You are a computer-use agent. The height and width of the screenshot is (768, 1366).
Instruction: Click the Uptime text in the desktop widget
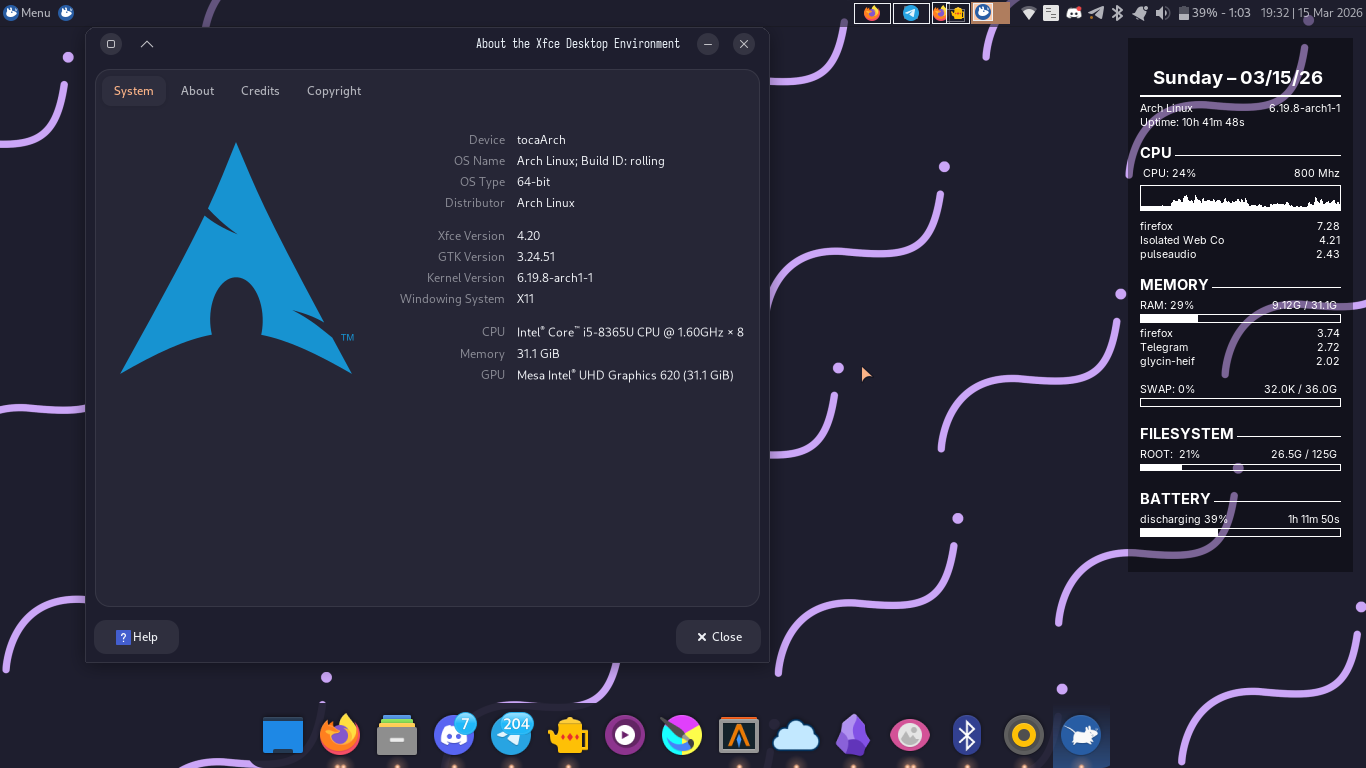(x=1192, y=122)
